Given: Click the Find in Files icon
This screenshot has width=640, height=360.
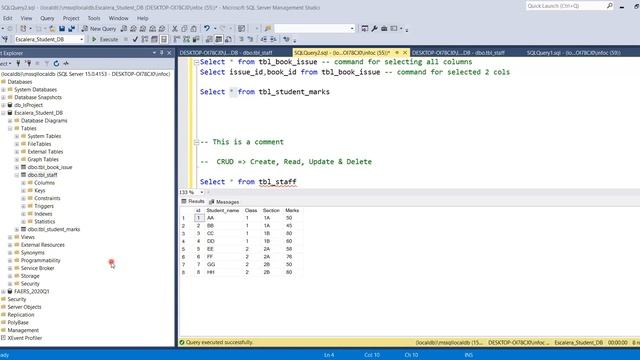Looking at the screenshot, I should (x=268, y=29).
